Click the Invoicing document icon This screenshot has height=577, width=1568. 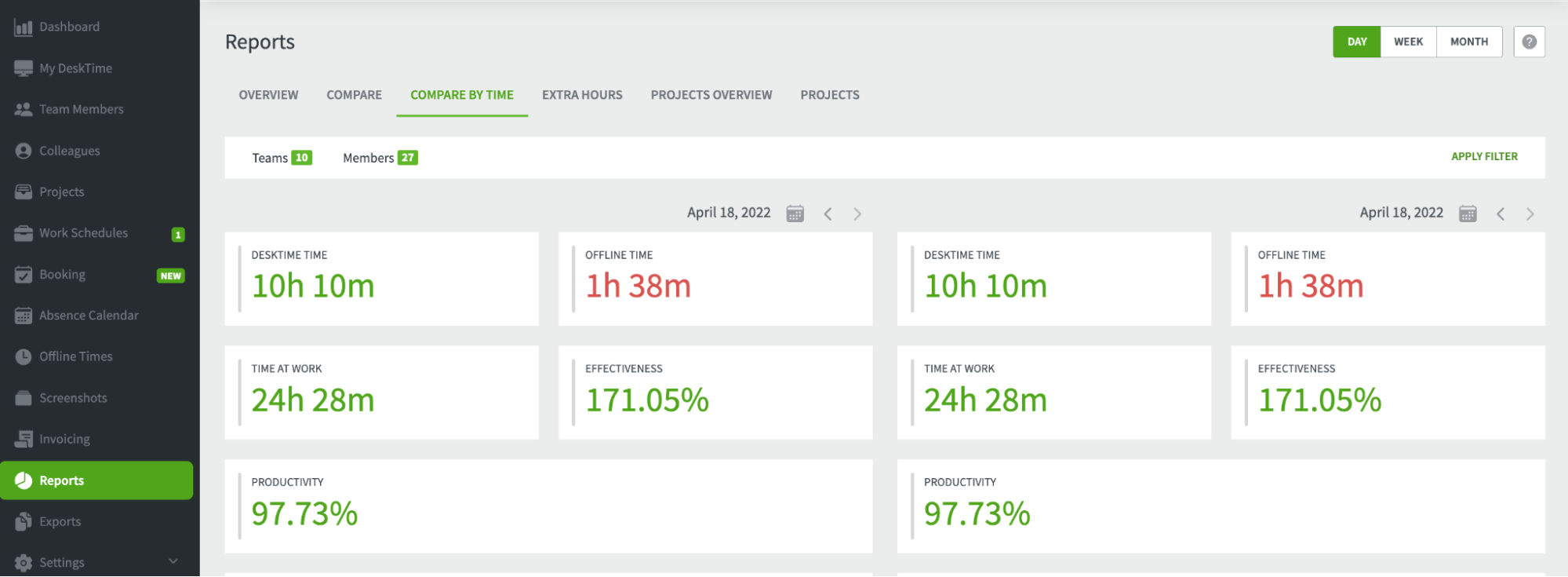pos(24,439)
